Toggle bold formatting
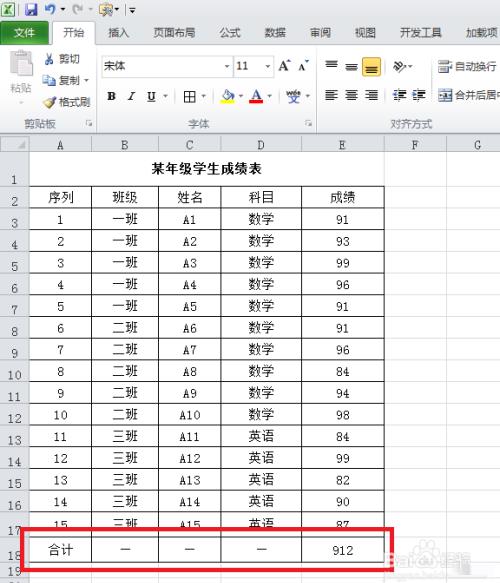 tap(111, 96)
